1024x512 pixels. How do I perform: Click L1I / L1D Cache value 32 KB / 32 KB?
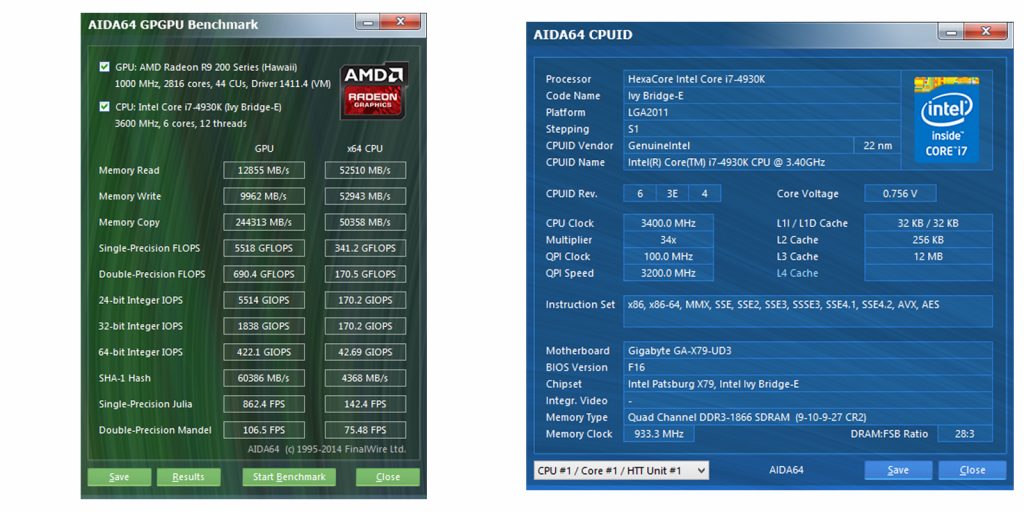pos(929,223)
